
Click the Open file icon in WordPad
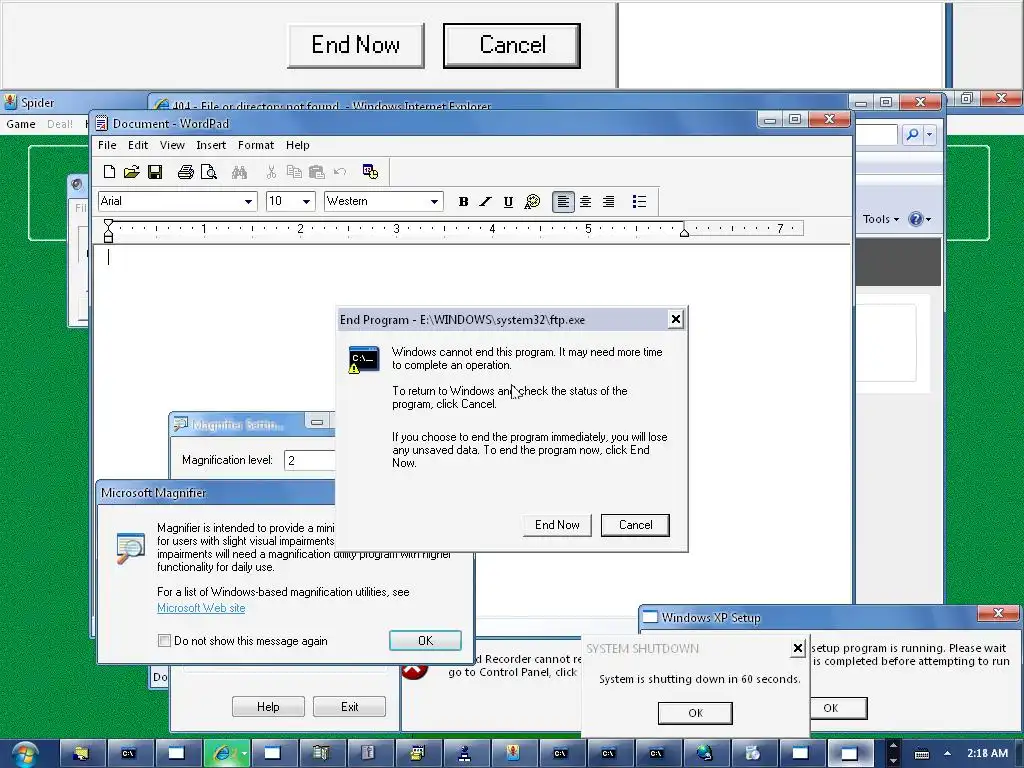[131, 172]
